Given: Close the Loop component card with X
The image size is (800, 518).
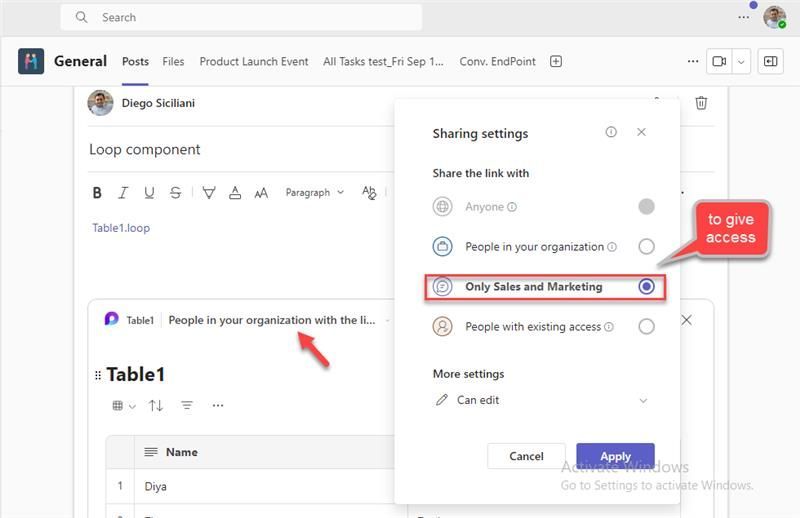Looking at the screenshot, I should [687, 320].
